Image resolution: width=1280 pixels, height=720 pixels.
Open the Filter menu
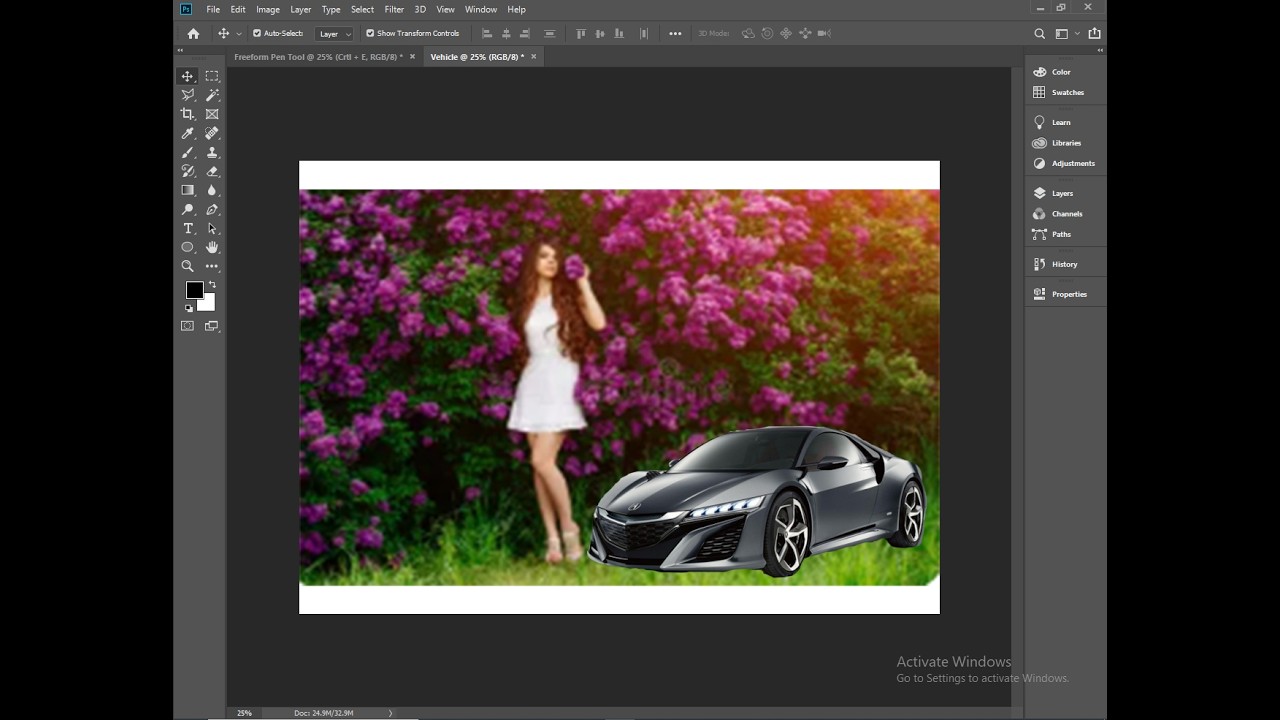394,9
